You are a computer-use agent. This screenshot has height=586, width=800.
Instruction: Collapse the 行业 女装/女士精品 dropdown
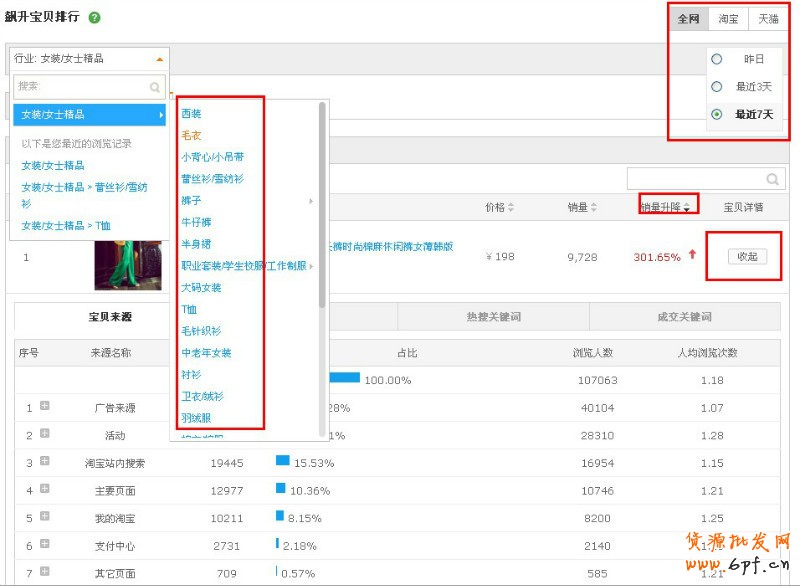[159, 59]
